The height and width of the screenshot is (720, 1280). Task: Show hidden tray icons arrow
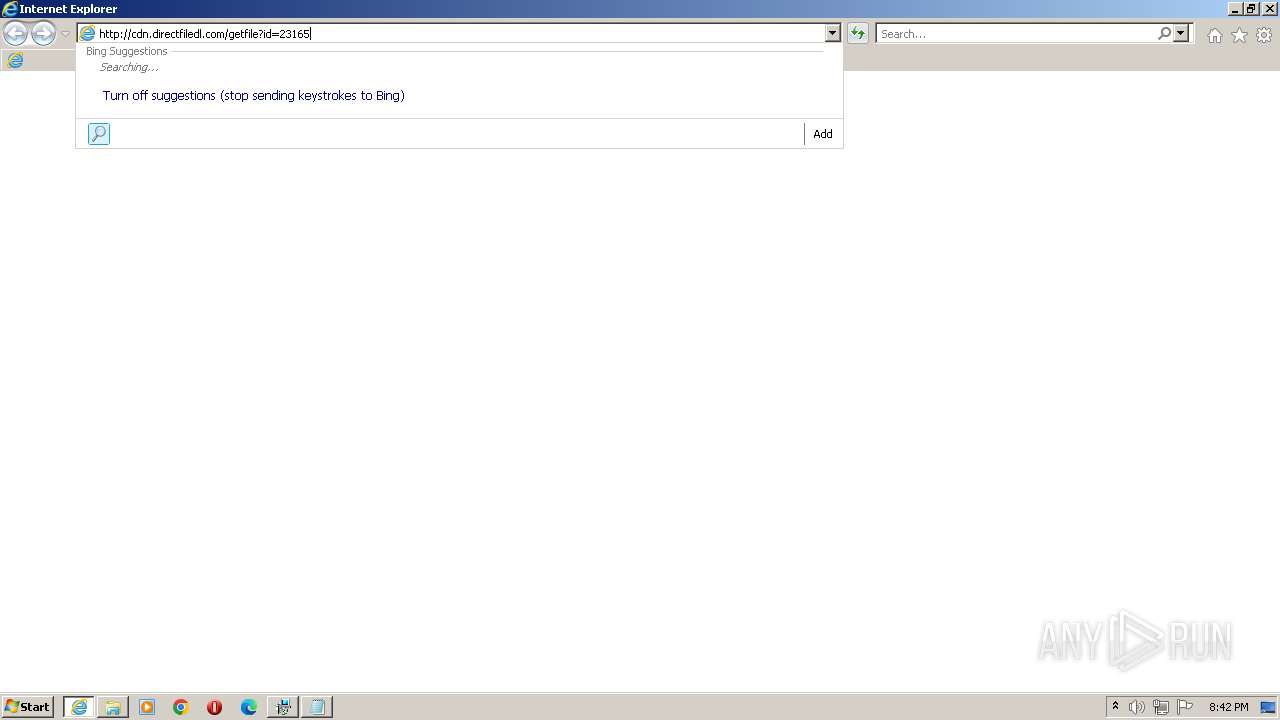point(1115,707)
